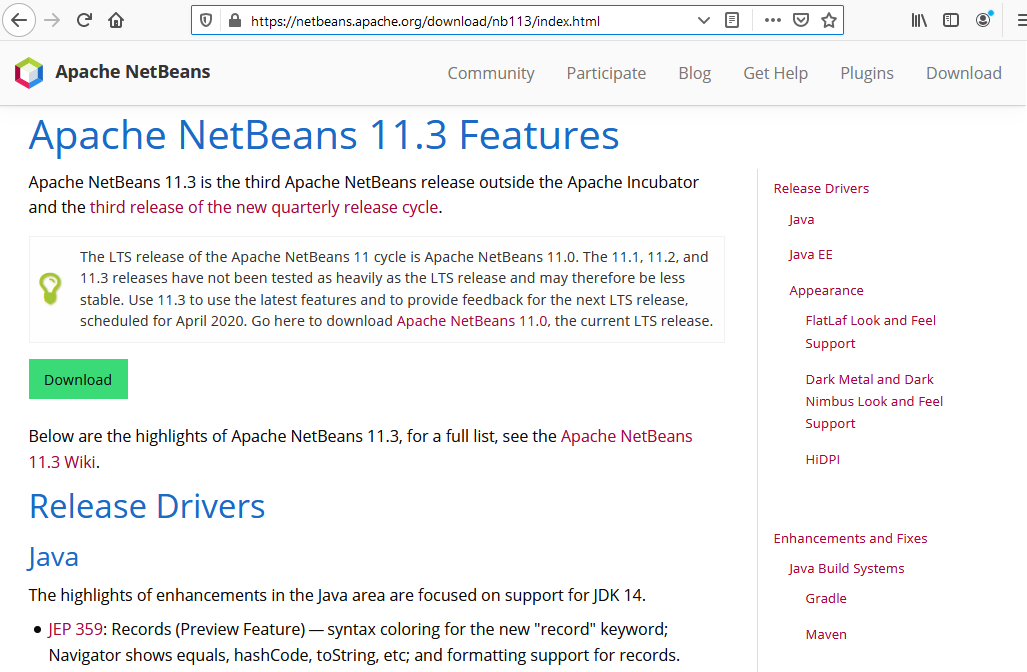Open the Participate menu

(x=606, y=73)
